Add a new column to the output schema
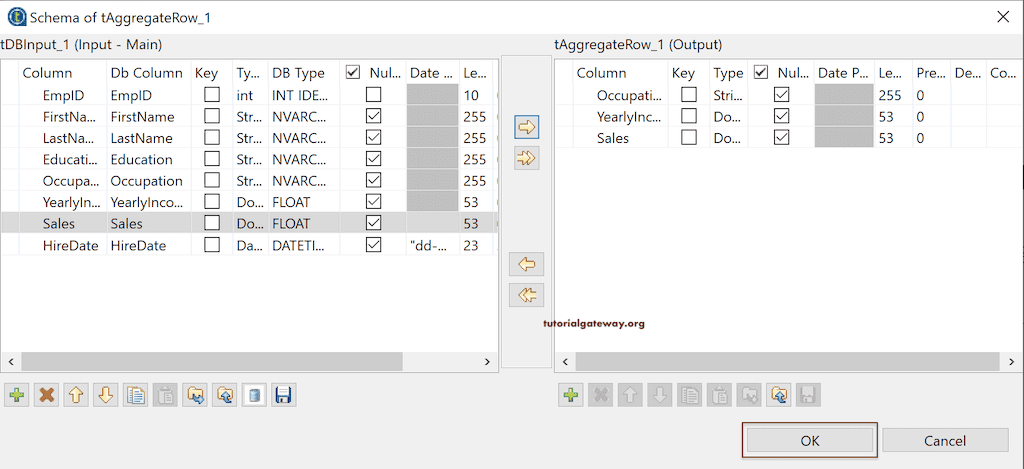 click(x=571, y=395)
